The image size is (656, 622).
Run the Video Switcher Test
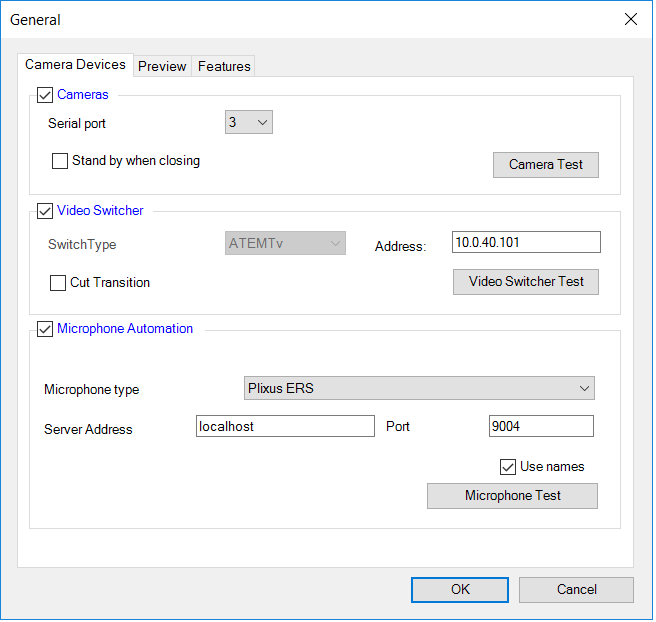[526, 282]
